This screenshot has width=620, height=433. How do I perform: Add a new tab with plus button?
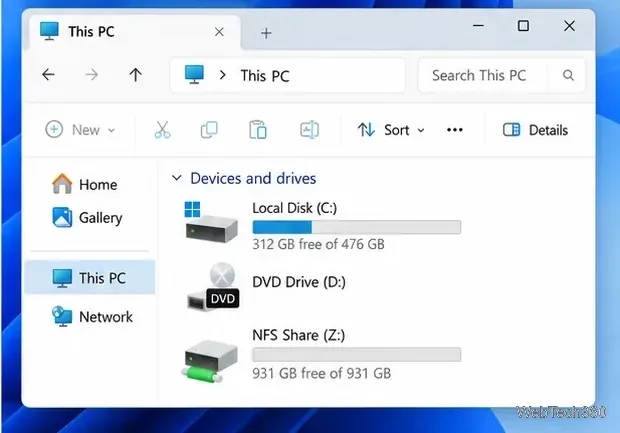pyautogui.click(x=266, y=33)
